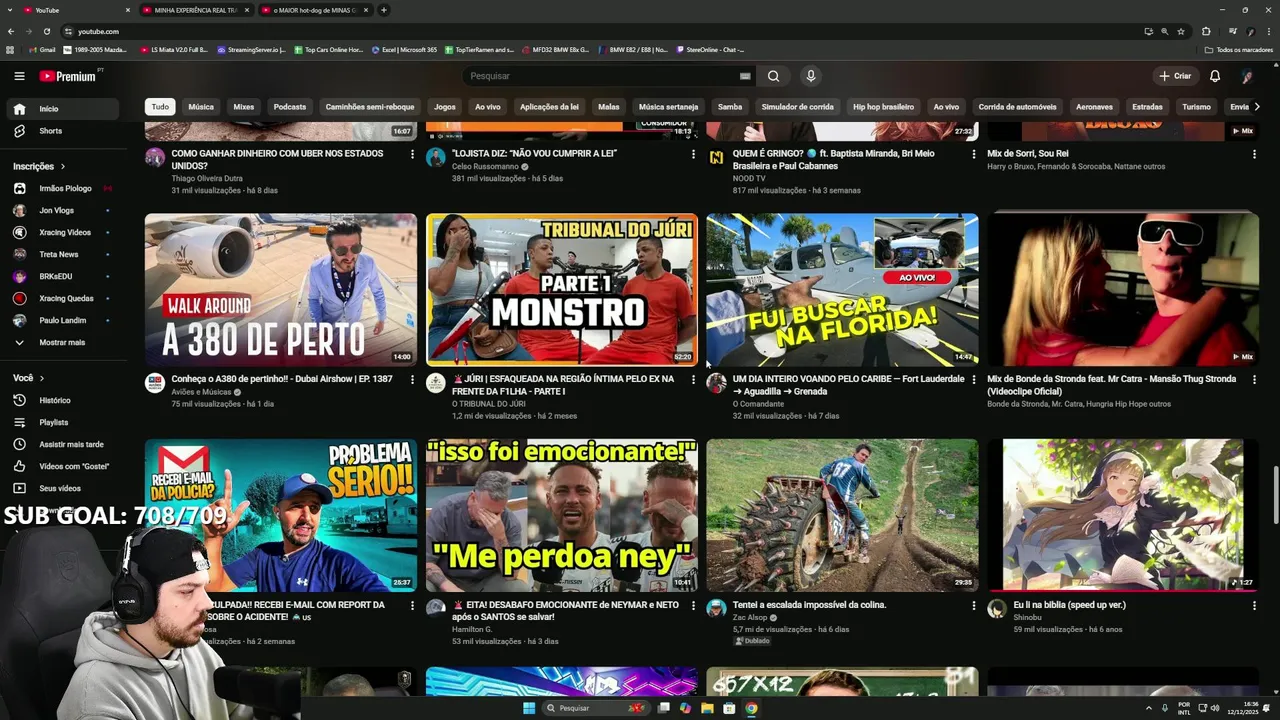Open the Windows Start menu

point(529,708)
